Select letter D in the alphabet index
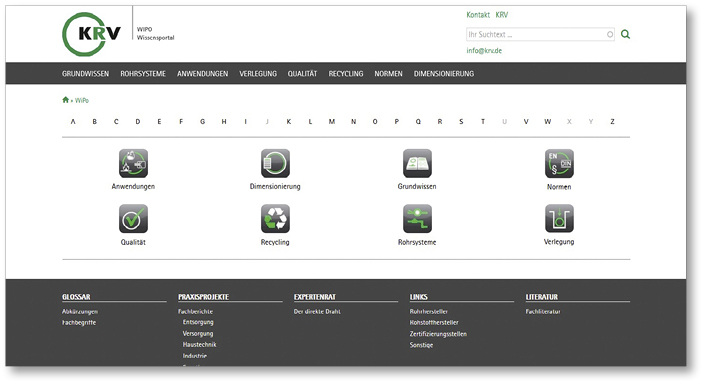Image resolution: width=704 pixels, height=384 pixels. pos(138,122)
